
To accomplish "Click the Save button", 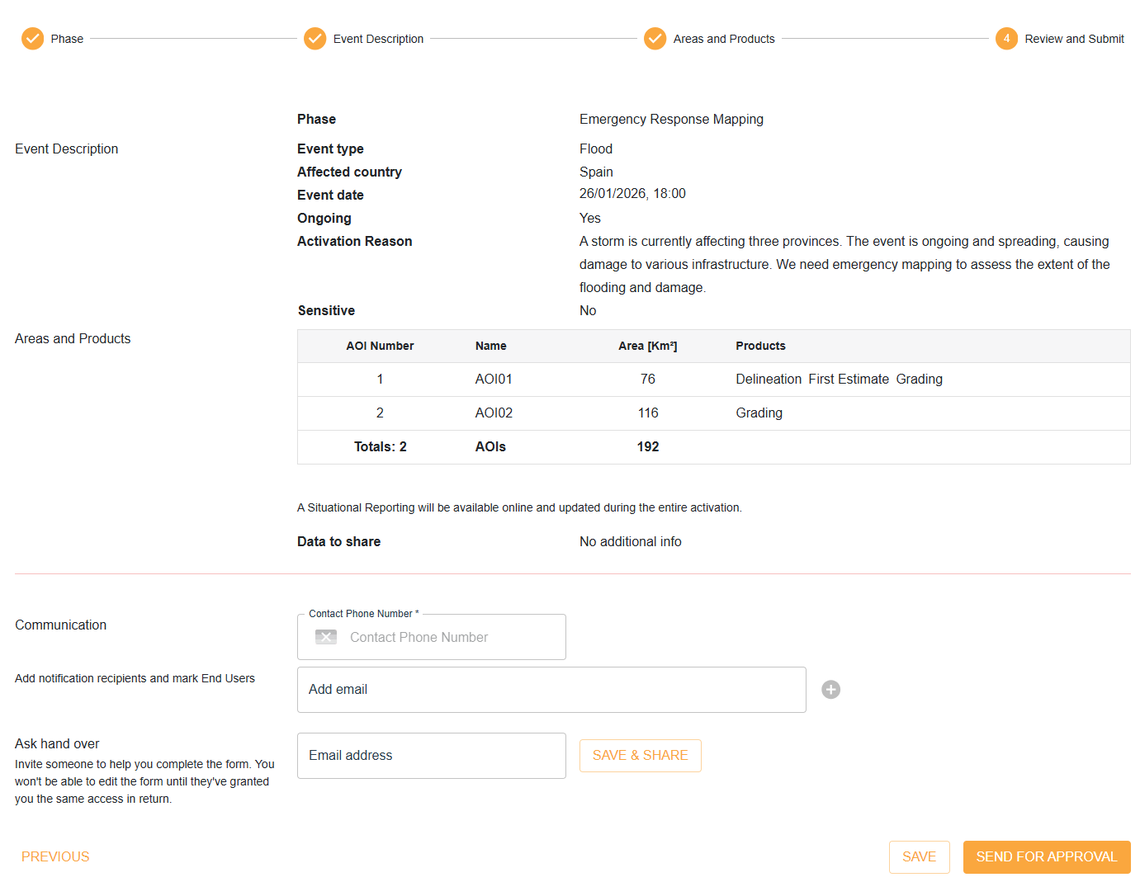I will (919, 857).
